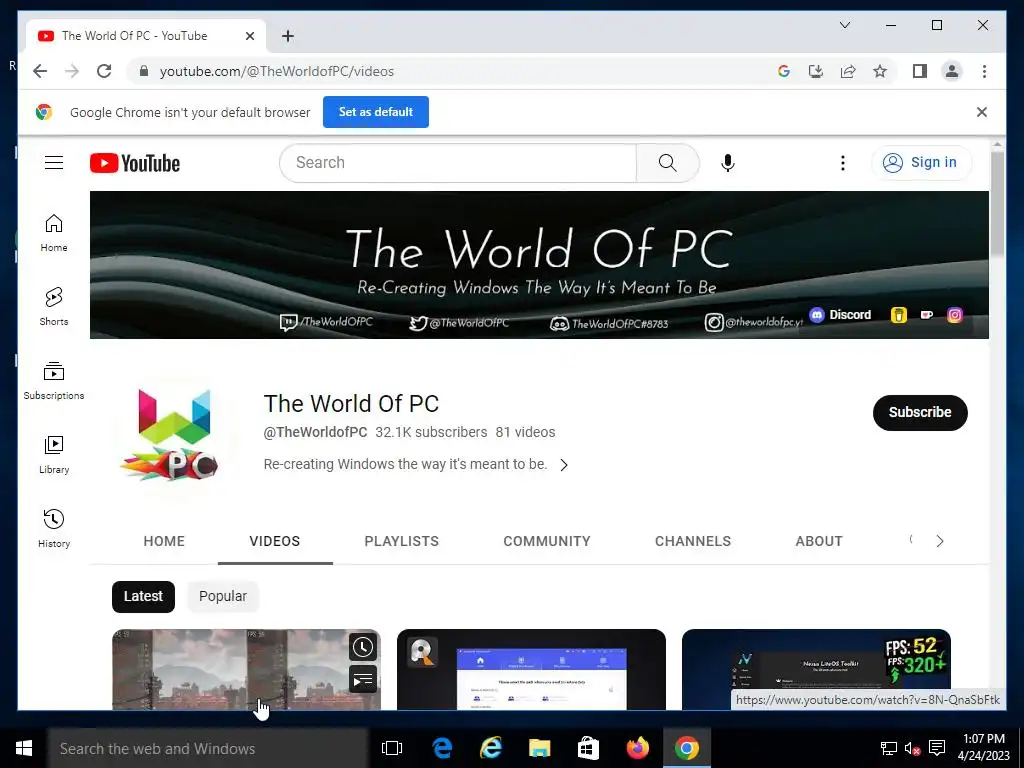Switch to the HOME channel tab
1024x768 pixels.
164,541
